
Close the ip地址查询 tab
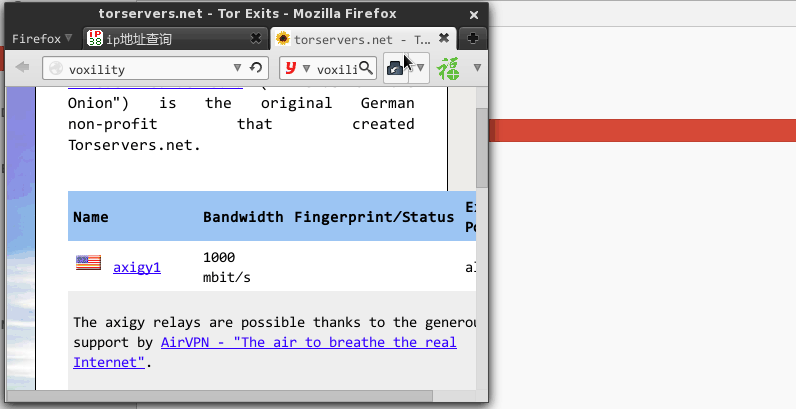pyautogui.click(x=256, y=38)
